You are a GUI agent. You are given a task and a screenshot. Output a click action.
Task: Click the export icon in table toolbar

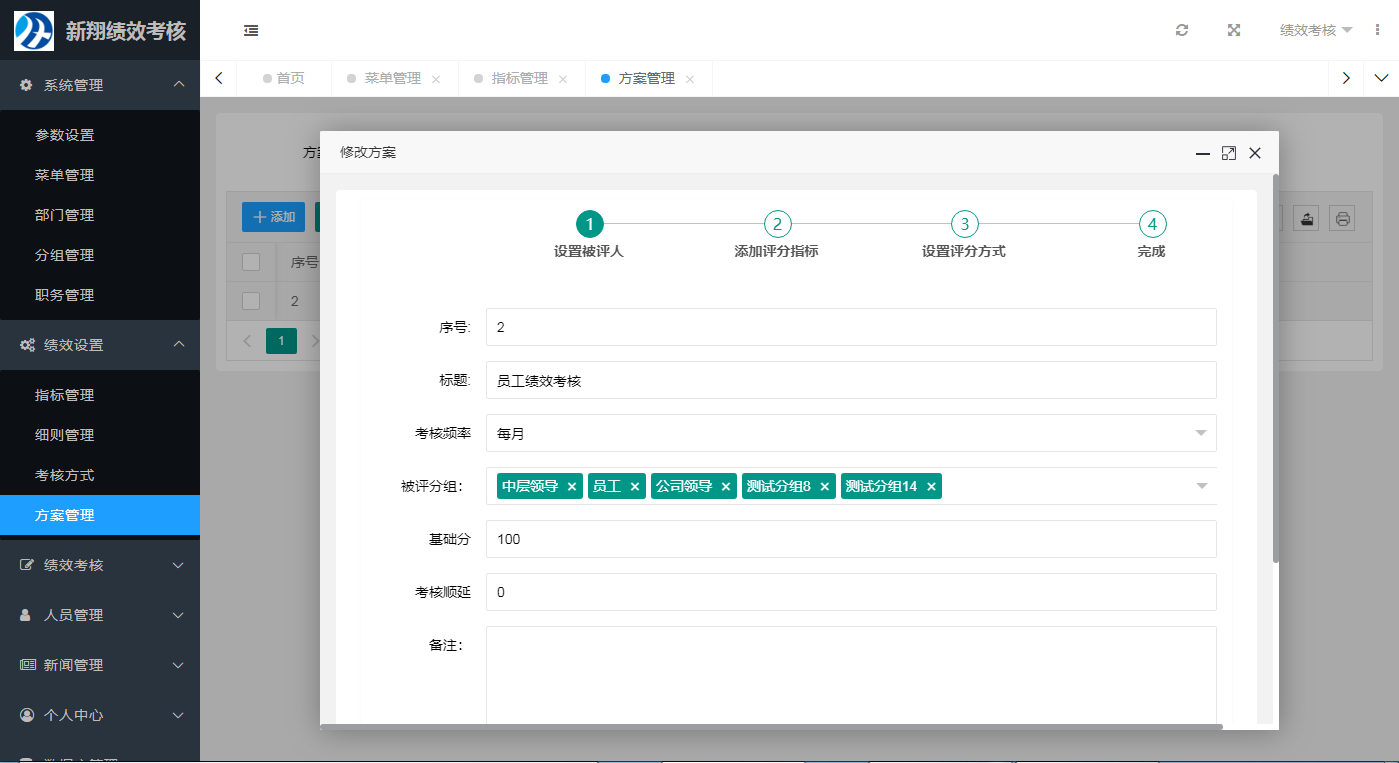pos(1306,218)
